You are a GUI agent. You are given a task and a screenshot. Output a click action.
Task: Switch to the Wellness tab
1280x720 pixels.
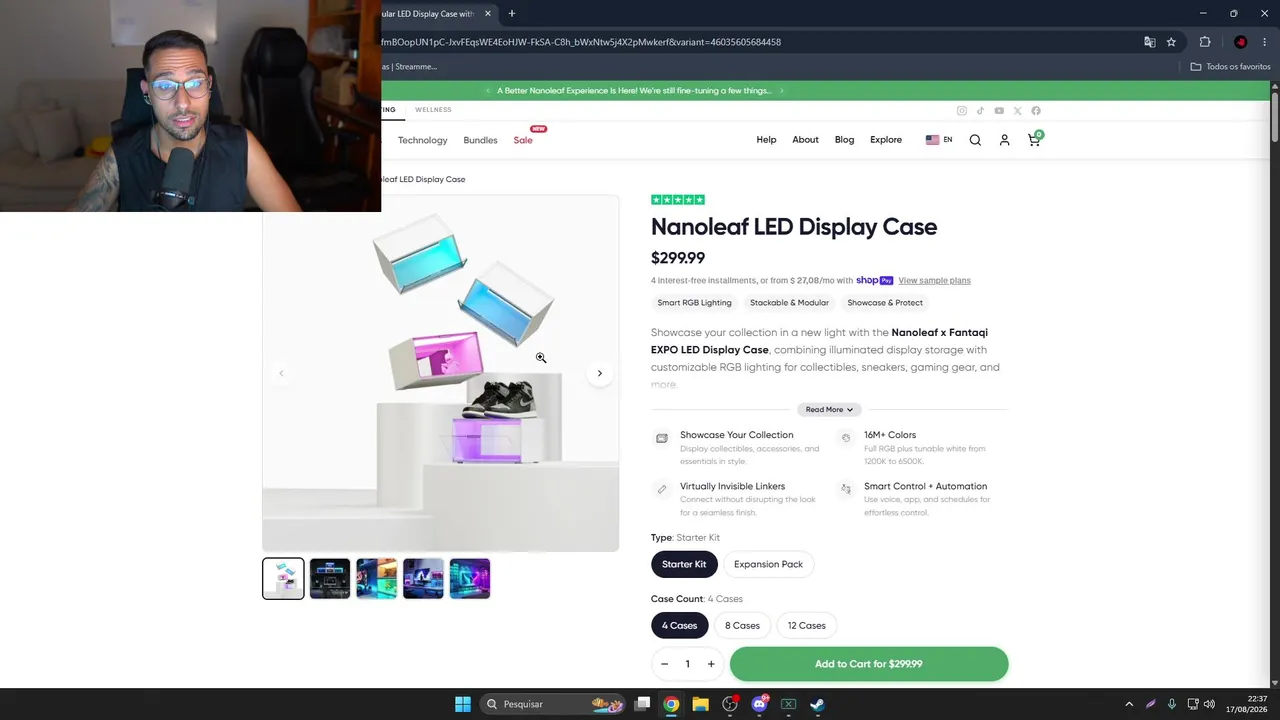433,110
